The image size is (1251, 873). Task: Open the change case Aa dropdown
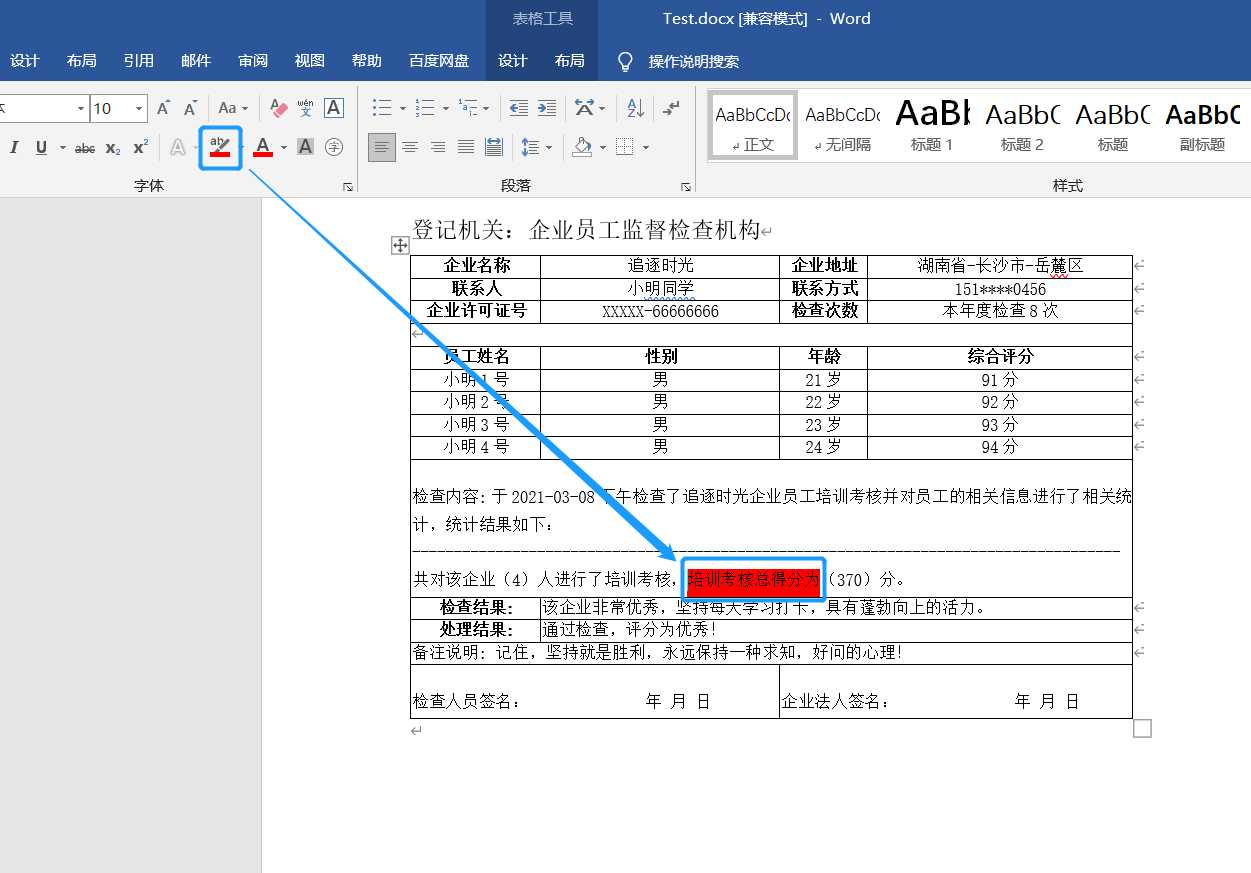click(x=233, y=108)
